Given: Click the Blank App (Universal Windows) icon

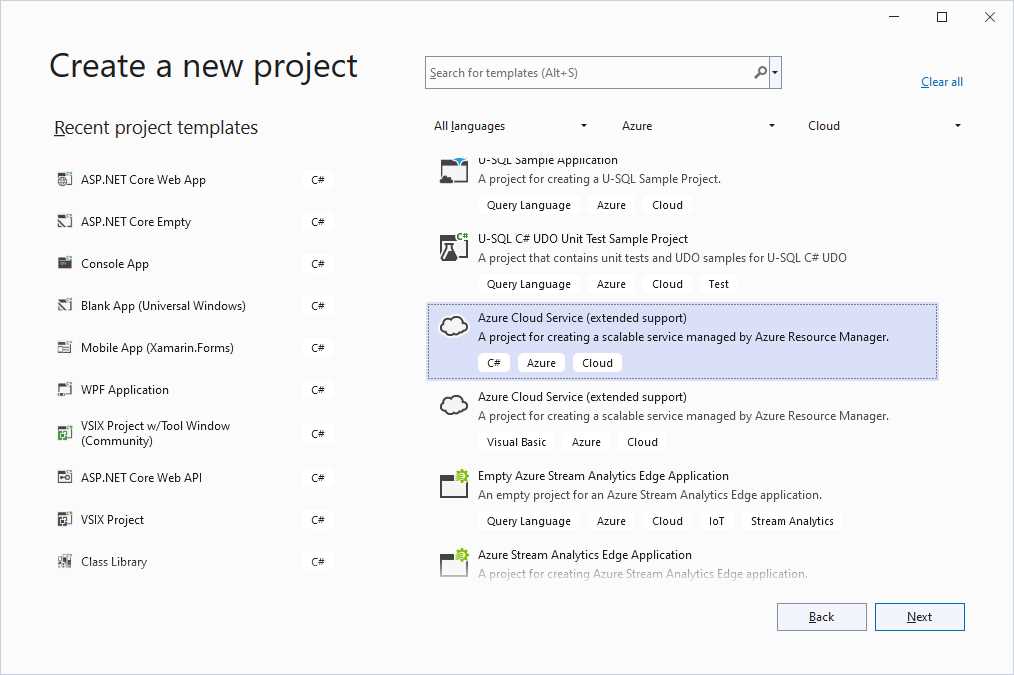Looking at the screenshot, I should click(x=65, y=305).
